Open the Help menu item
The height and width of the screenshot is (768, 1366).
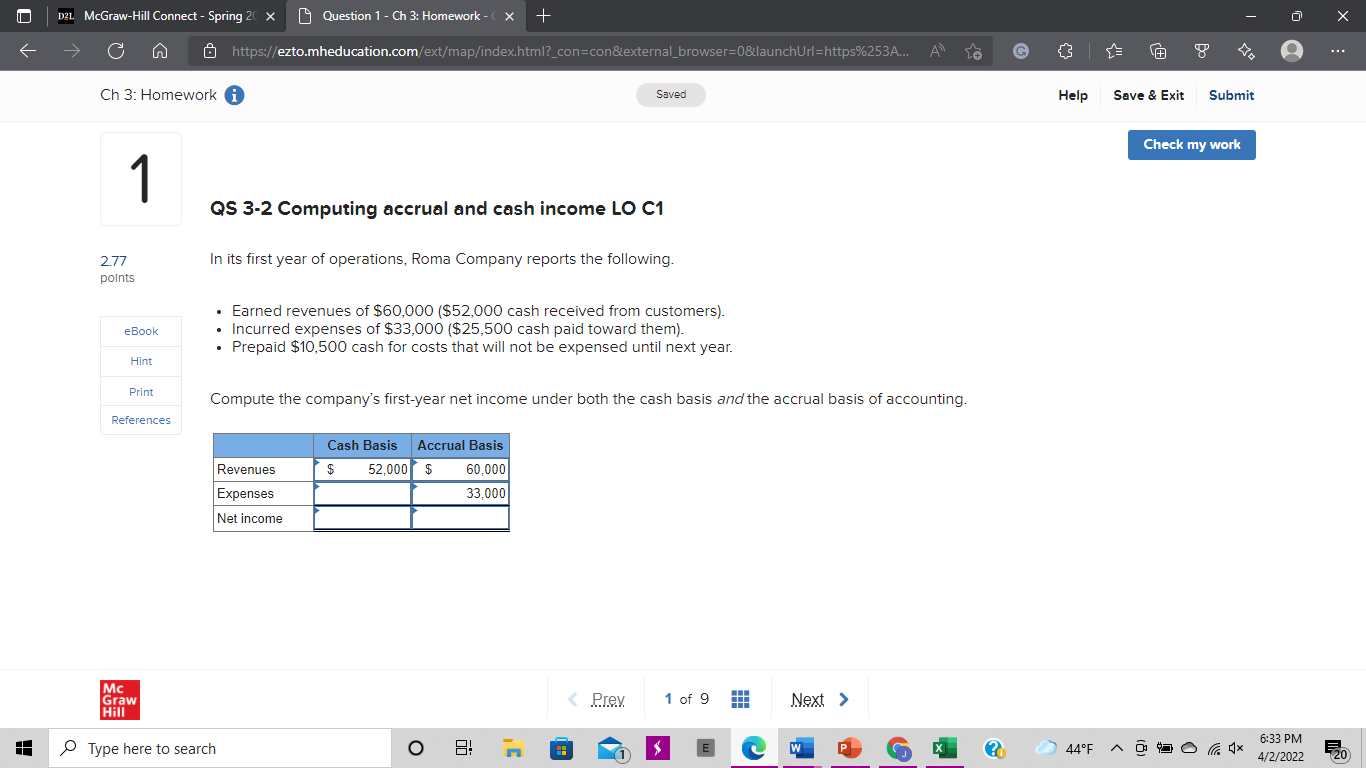(x=1072, y=96)
